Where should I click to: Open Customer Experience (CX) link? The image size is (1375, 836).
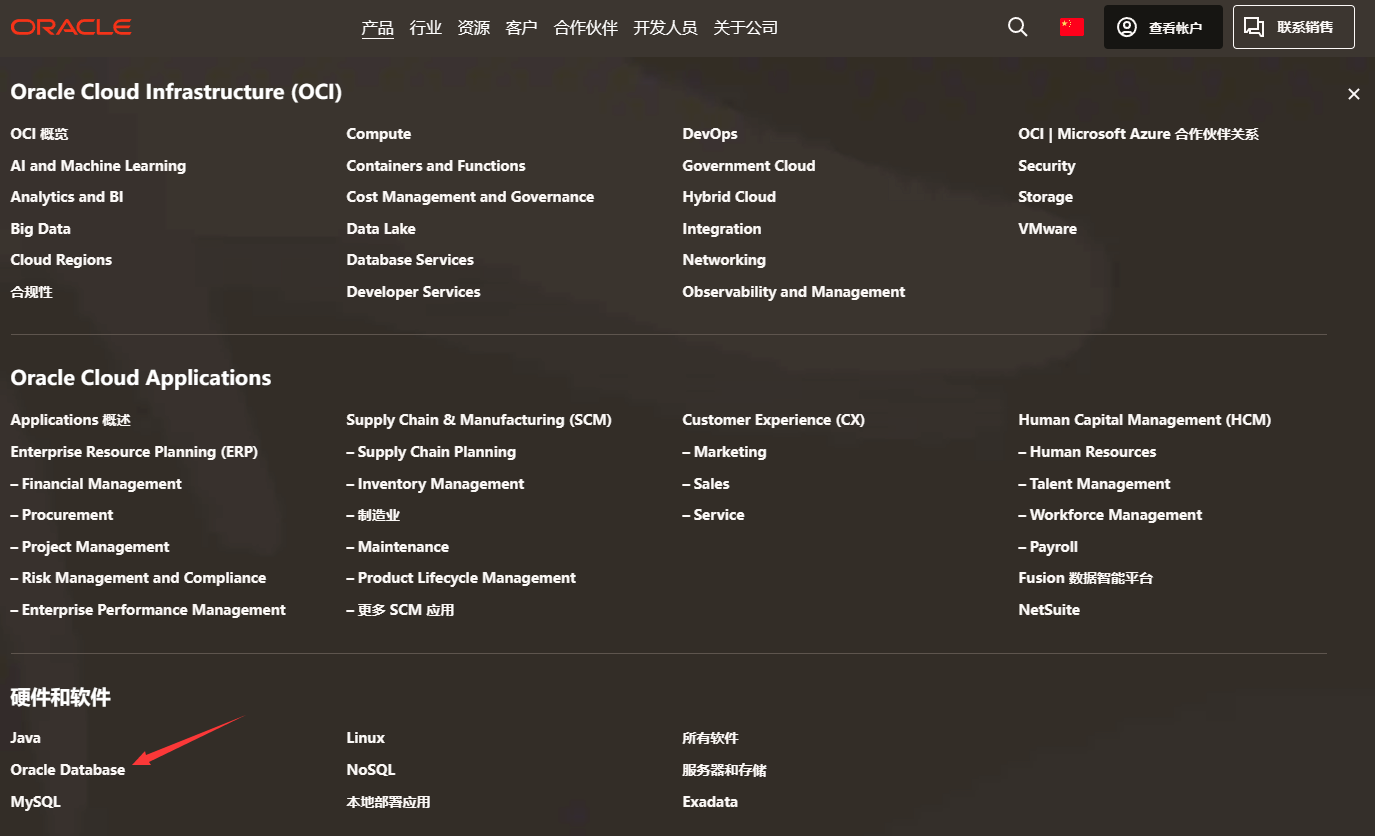pyautogui.click(x=774, y=420)
